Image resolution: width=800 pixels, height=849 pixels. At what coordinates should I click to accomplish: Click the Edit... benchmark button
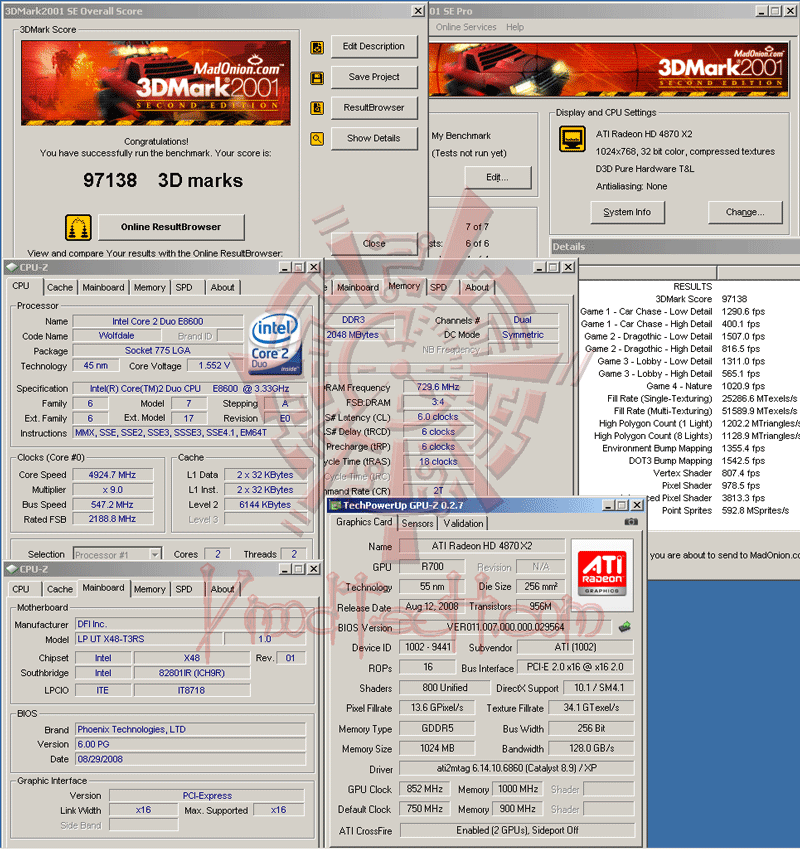tap(497, 177)
